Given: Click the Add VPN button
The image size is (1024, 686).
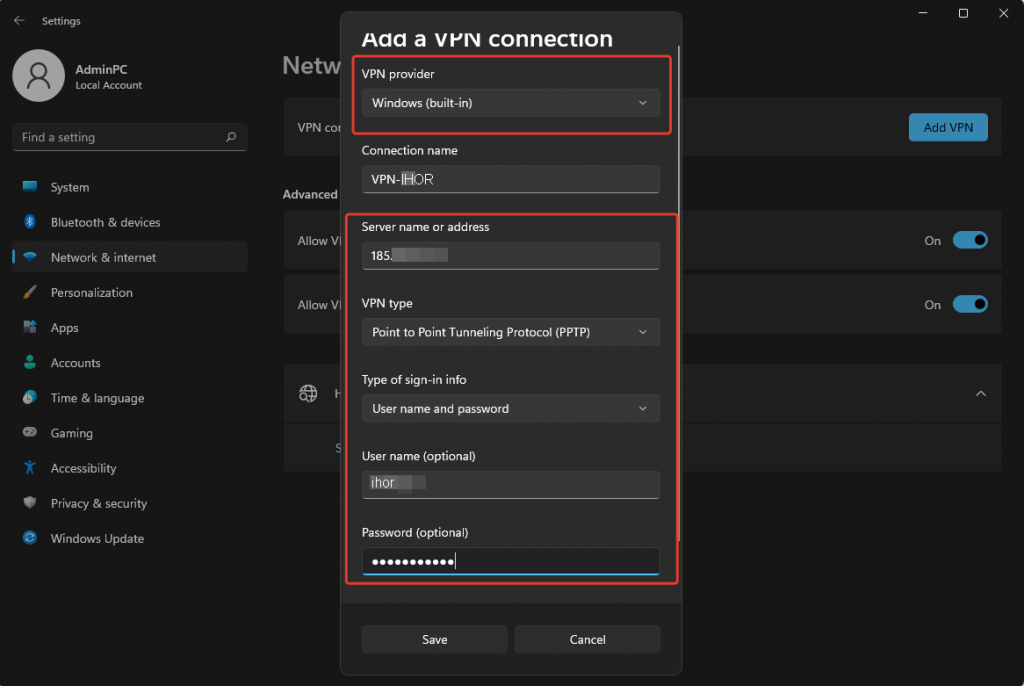Looking at the screenshot, I should click(x=948, y=127).
